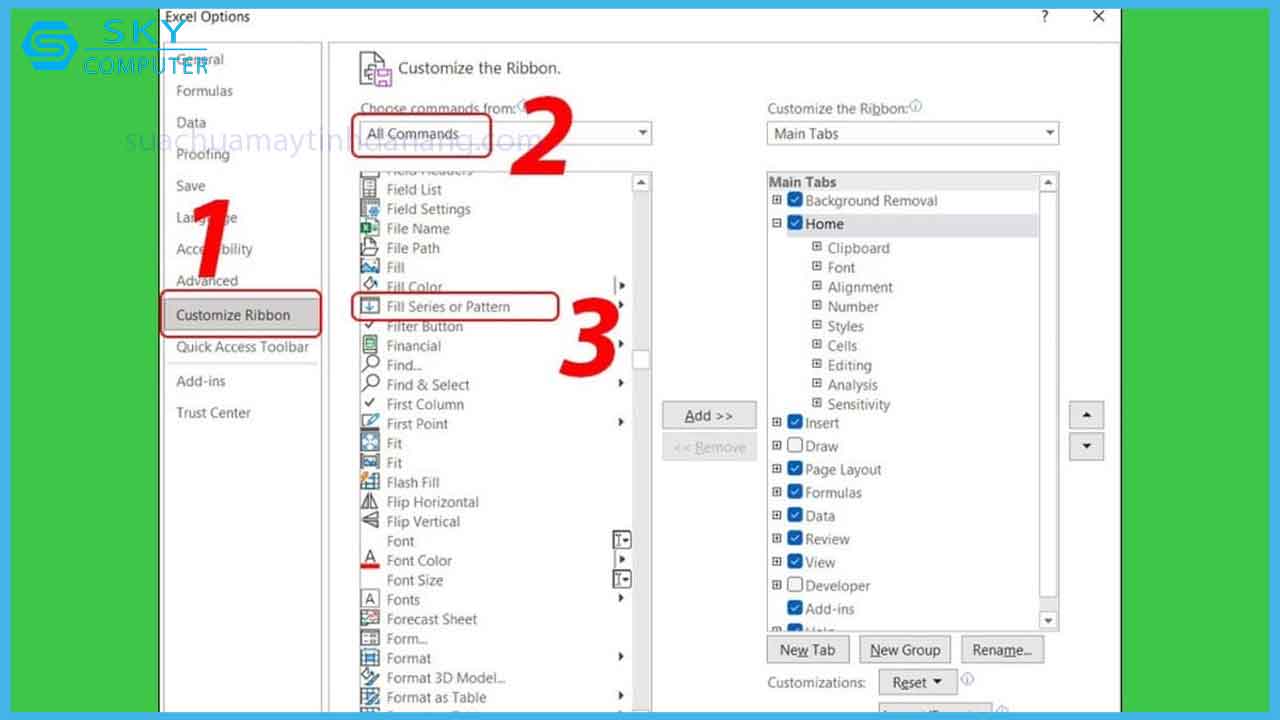1280x720 pixels.
Task: Click the Field List command icon
Action: pos(370,189)
